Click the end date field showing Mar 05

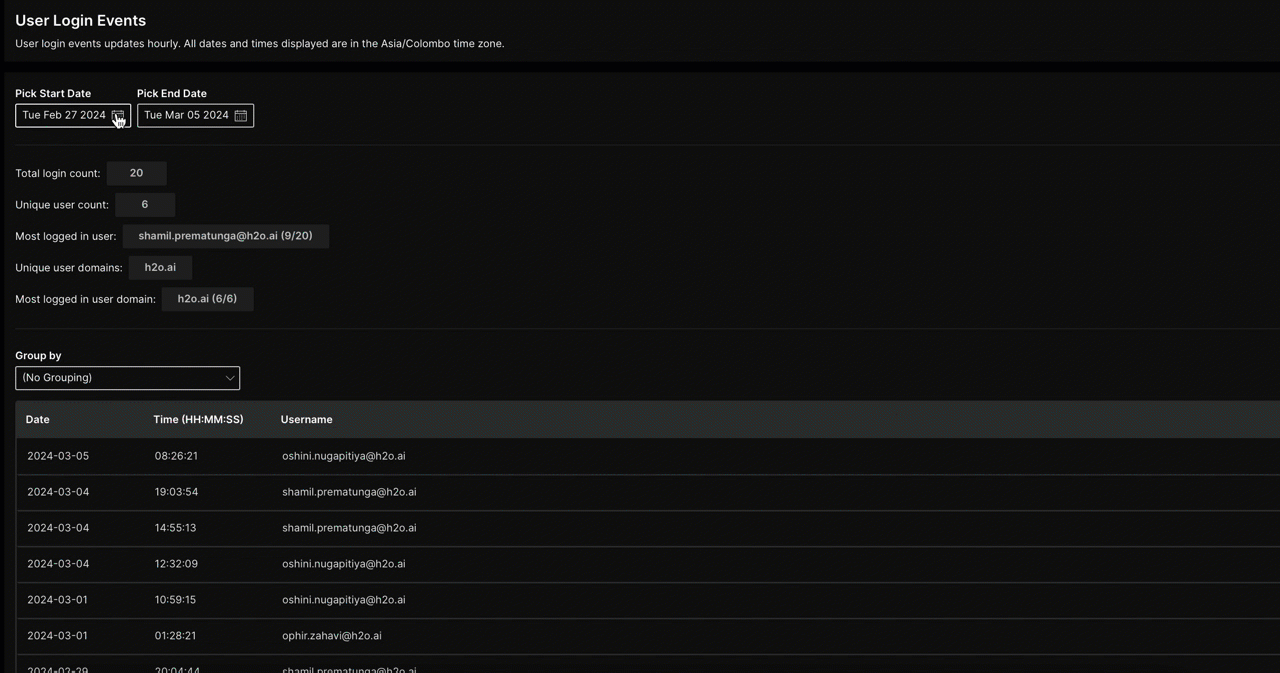pos(186,116)
